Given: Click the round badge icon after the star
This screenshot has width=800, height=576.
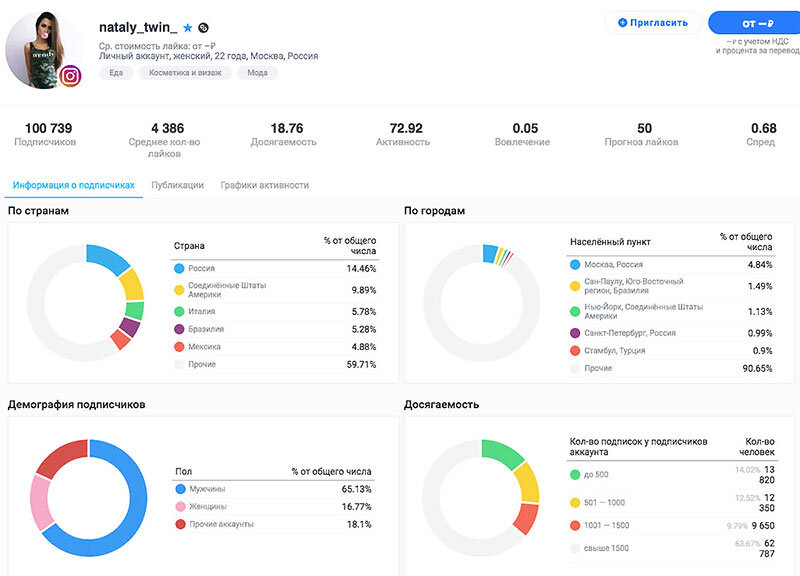Looking at the screenshot, I should [x=203, y=28].
